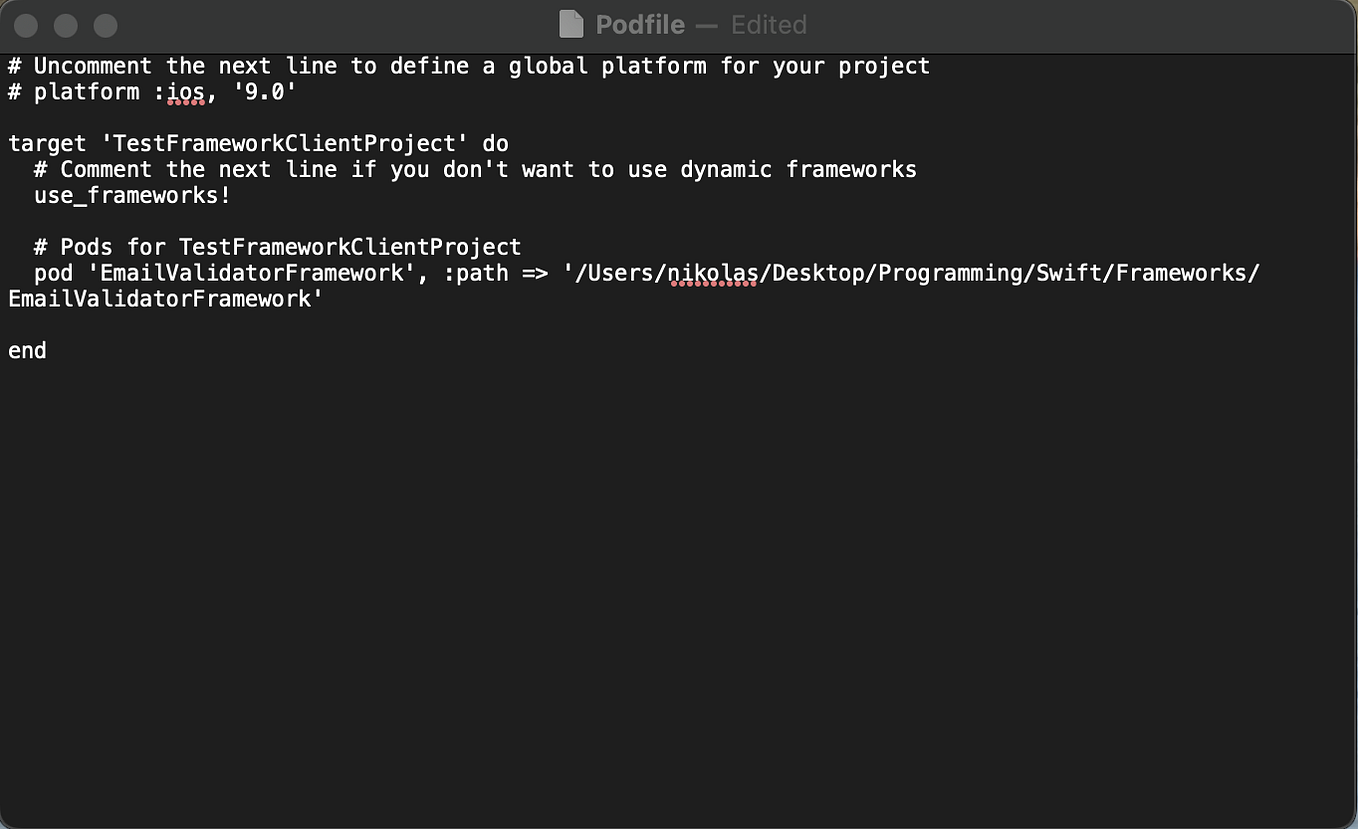The image size is (1358, 829).
Task: Click the 'do' keyword after the target name
Action: point(495,143)
